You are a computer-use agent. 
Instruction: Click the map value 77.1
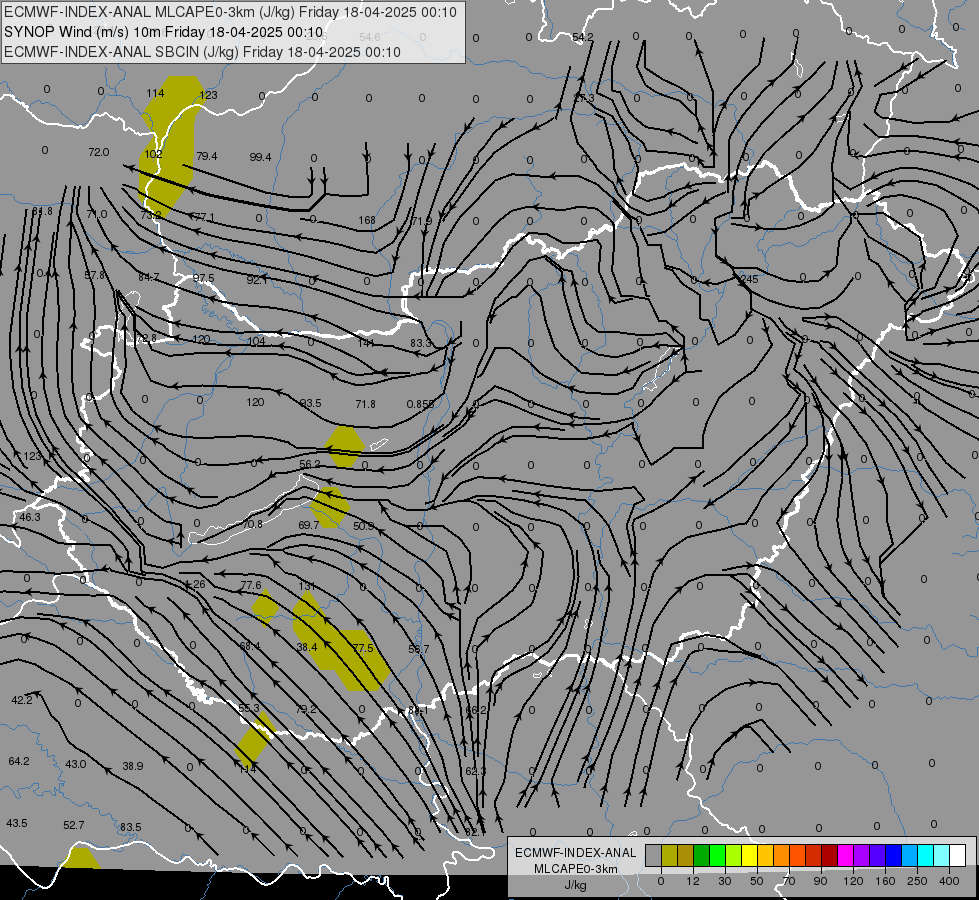coord(204,217)
